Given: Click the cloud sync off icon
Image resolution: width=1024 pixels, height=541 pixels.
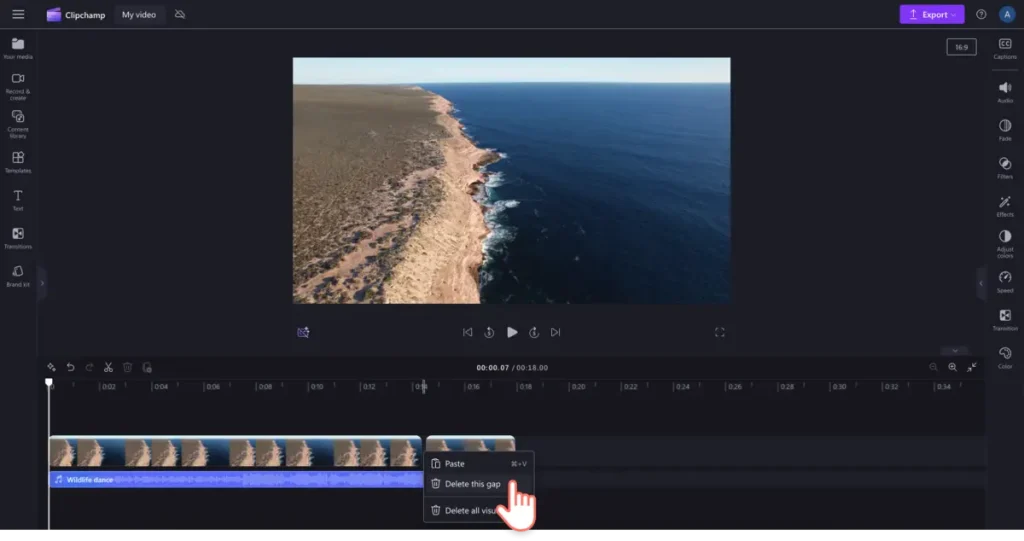Looking at the screenshot, I should tap(180, 14).
